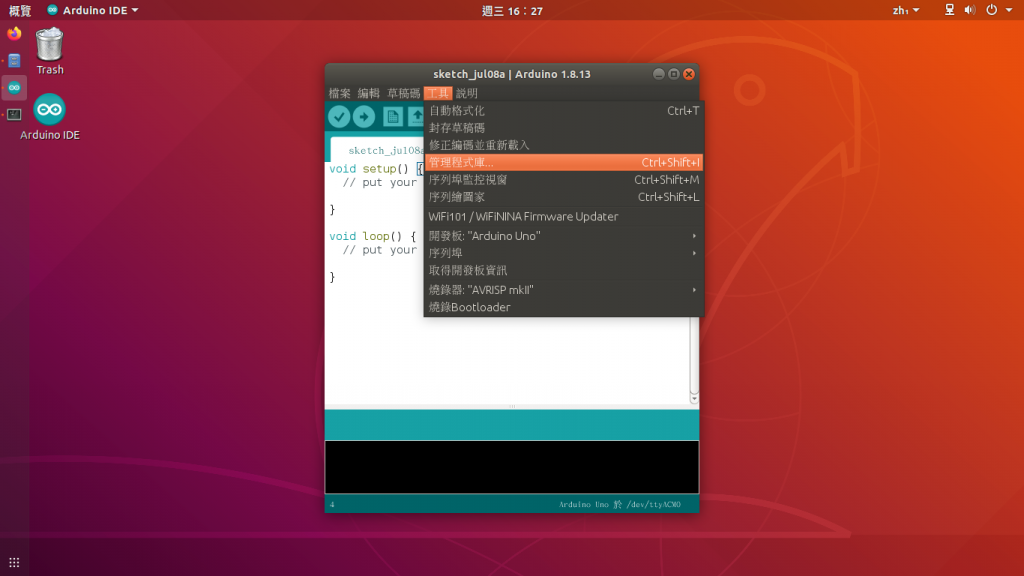
Task: Launch WiFi101 / WiFiNINA Firmware Updater
Action: point(564,216)
